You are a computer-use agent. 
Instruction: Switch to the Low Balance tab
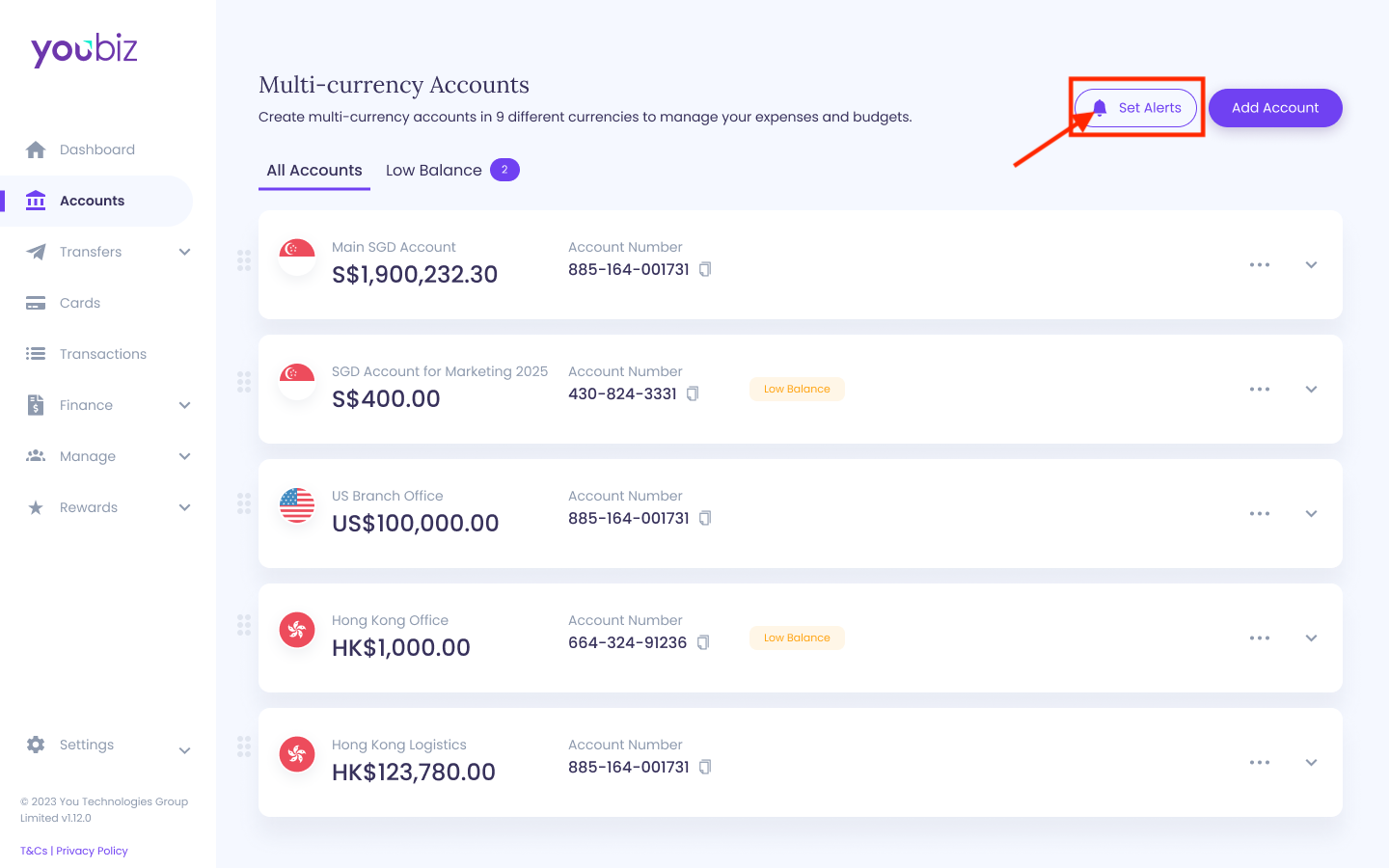click(x=435, y=170)
